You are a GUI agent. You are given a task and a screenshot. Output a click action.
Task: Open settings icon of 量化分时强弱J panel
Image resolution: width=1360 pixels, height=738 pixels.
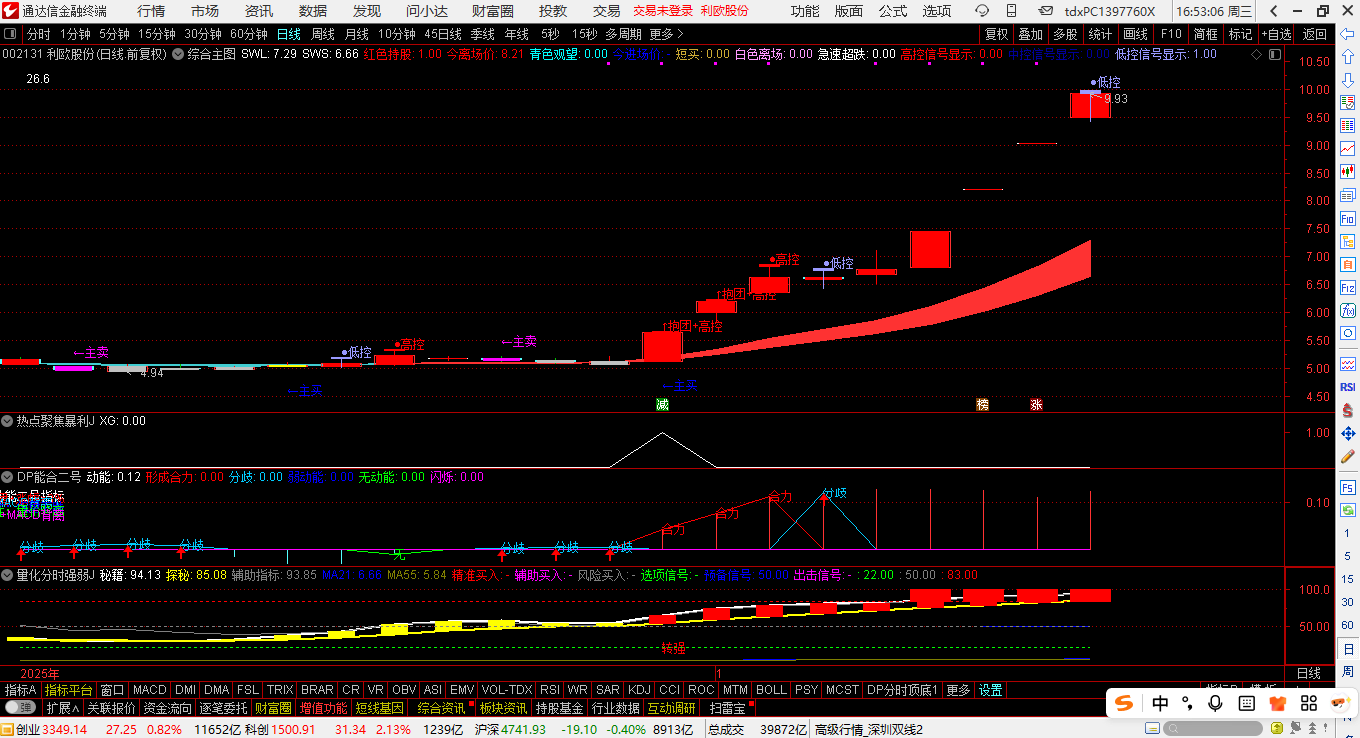pyautogui.click(x=8, y=575)
